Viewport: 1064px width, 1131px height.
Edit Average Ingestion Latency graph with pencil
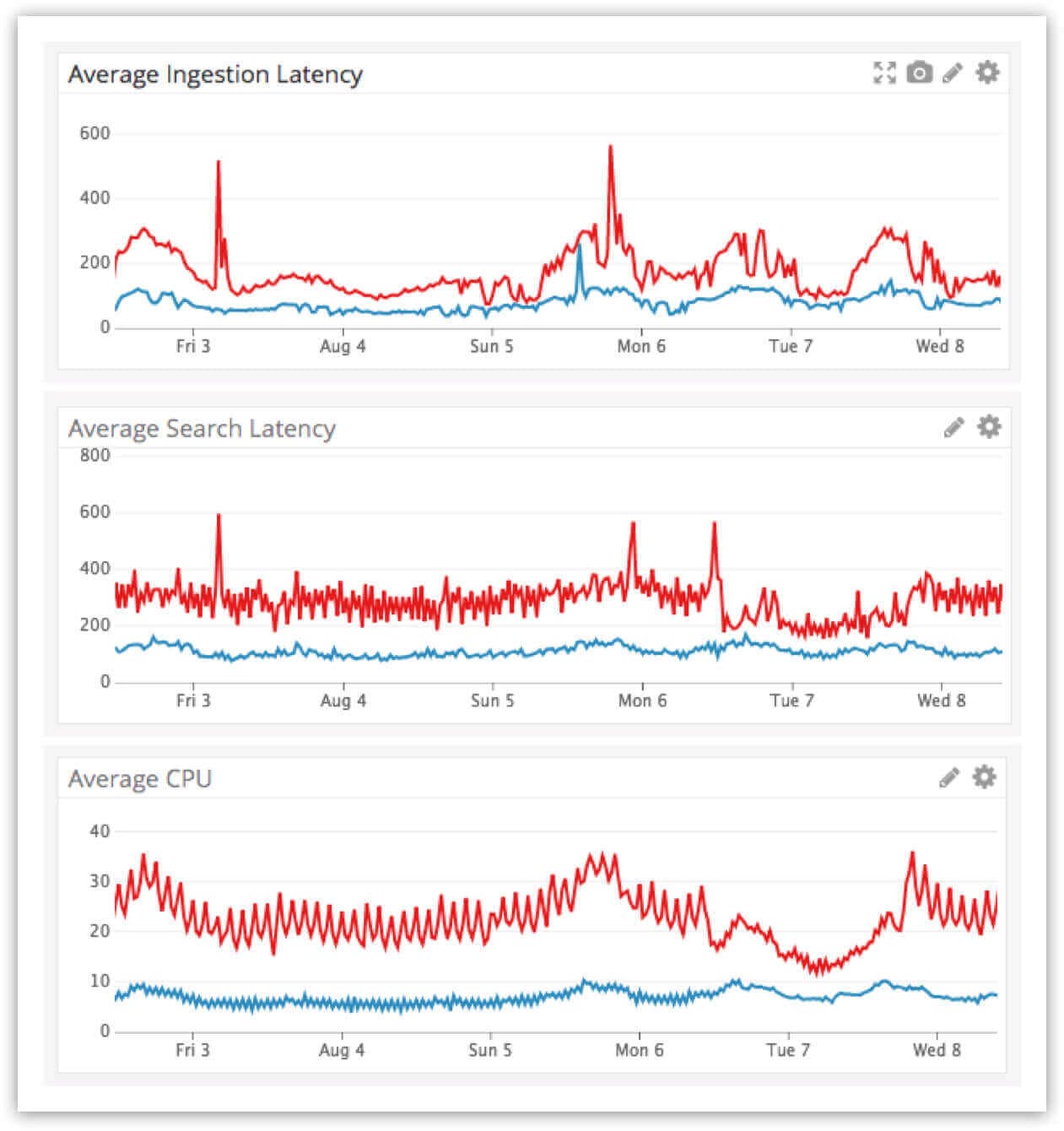953,73
